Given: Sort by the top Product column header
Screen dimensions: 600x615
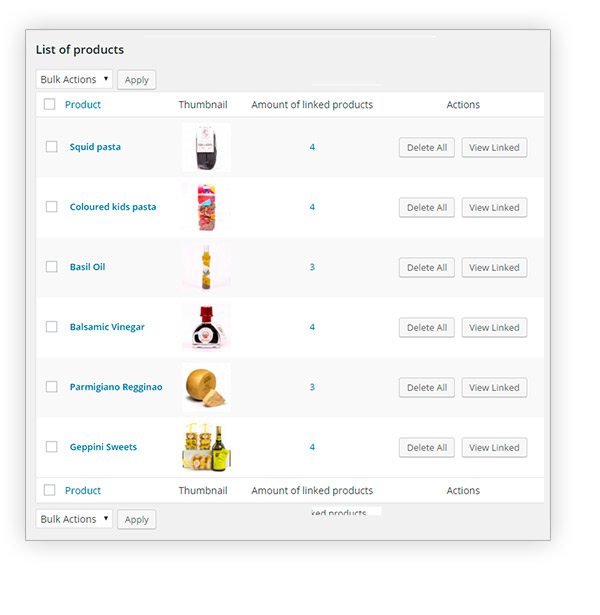Looking at the screenshot, I should (x=83, y=105).
